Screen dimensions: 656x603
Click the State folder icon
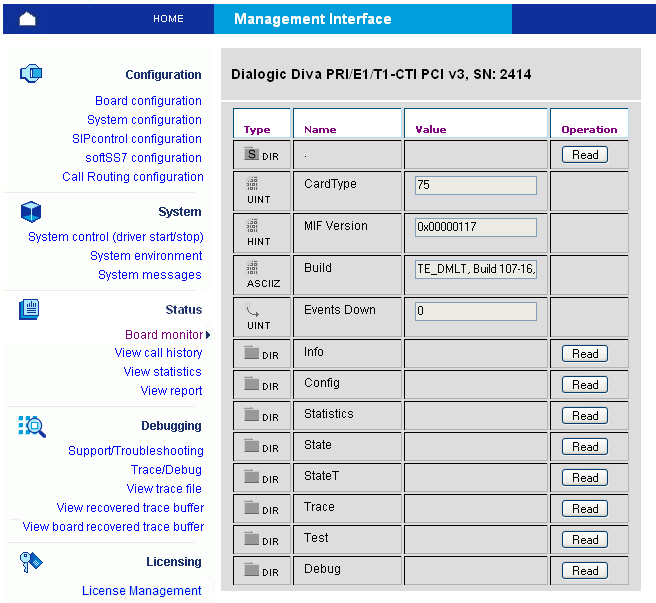tap(251, 446)
